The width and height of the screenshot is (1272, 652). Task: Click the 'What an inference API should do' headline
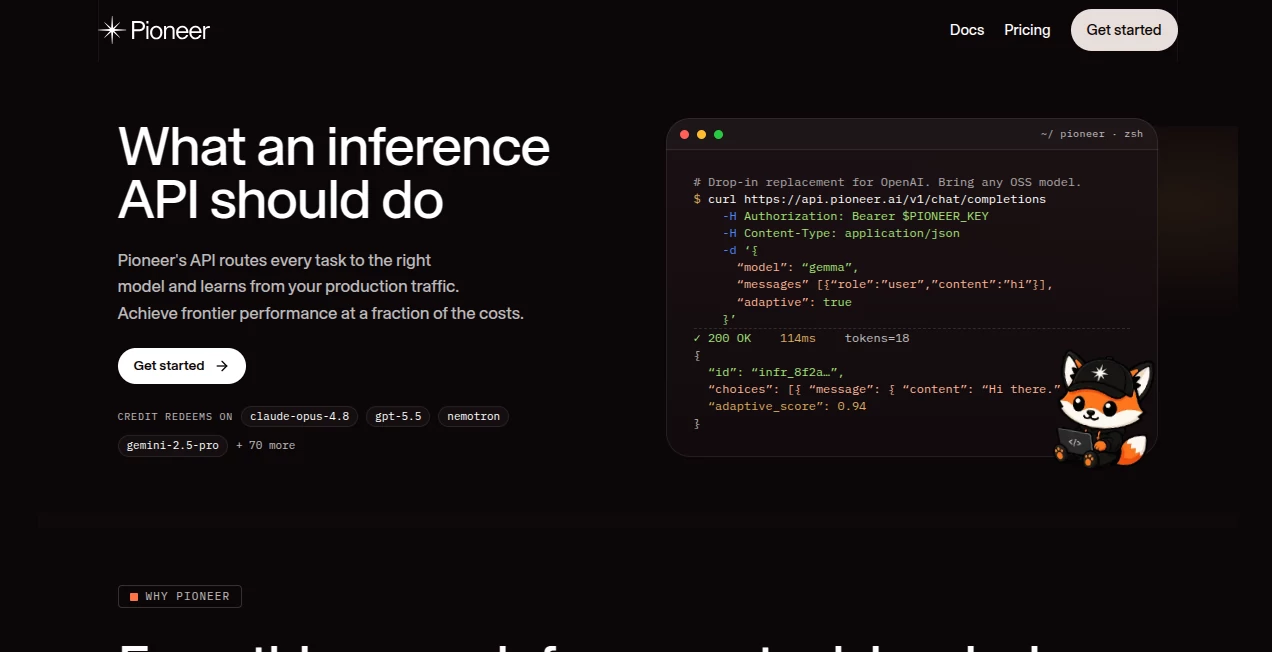pyautogui.click(x=334, y=173)
